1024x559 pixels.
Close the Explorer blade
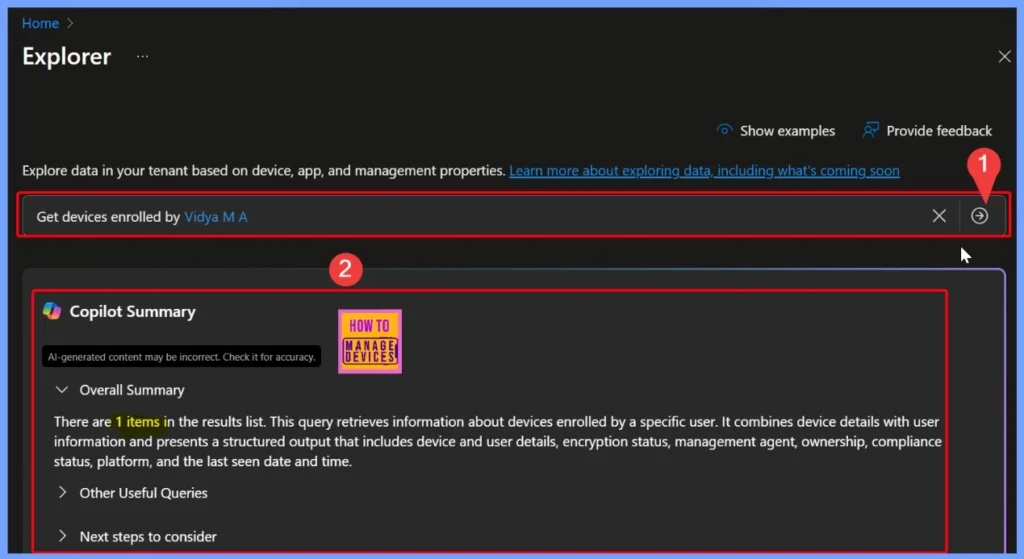click(1004, 57)
